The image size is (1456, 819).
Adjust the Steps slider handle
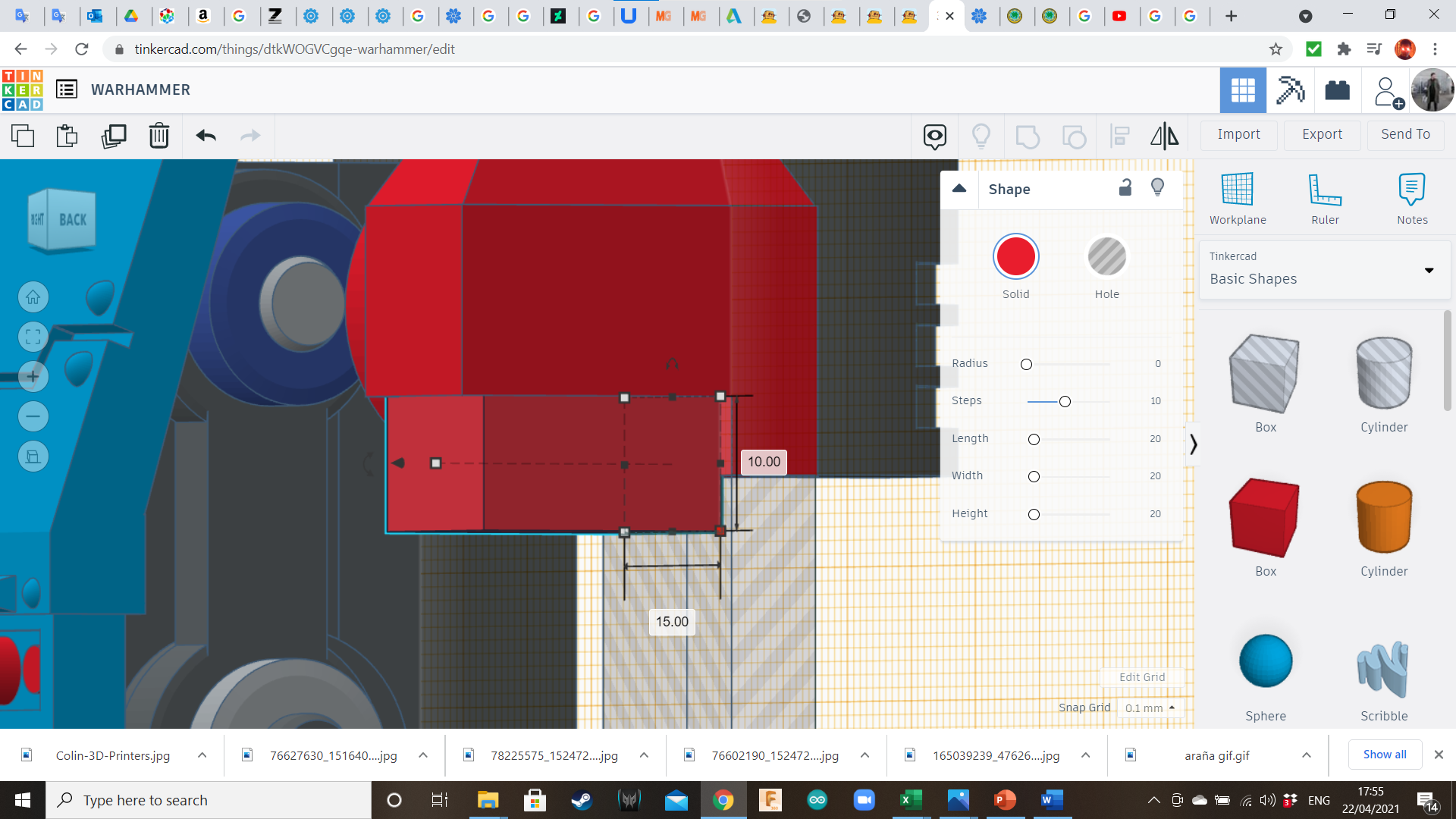click(1065, 401)
